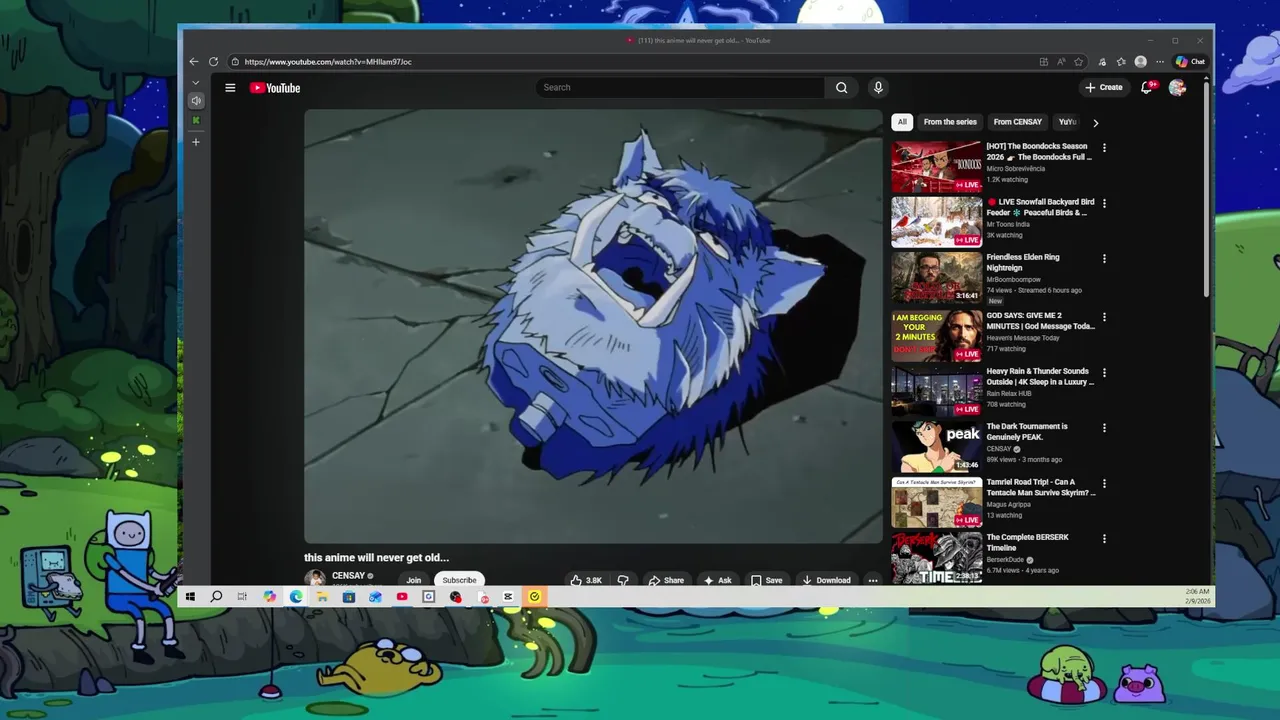Open the Read aloud icon in address bar
1280x720 pixels.
click(x=1061, y=62)
